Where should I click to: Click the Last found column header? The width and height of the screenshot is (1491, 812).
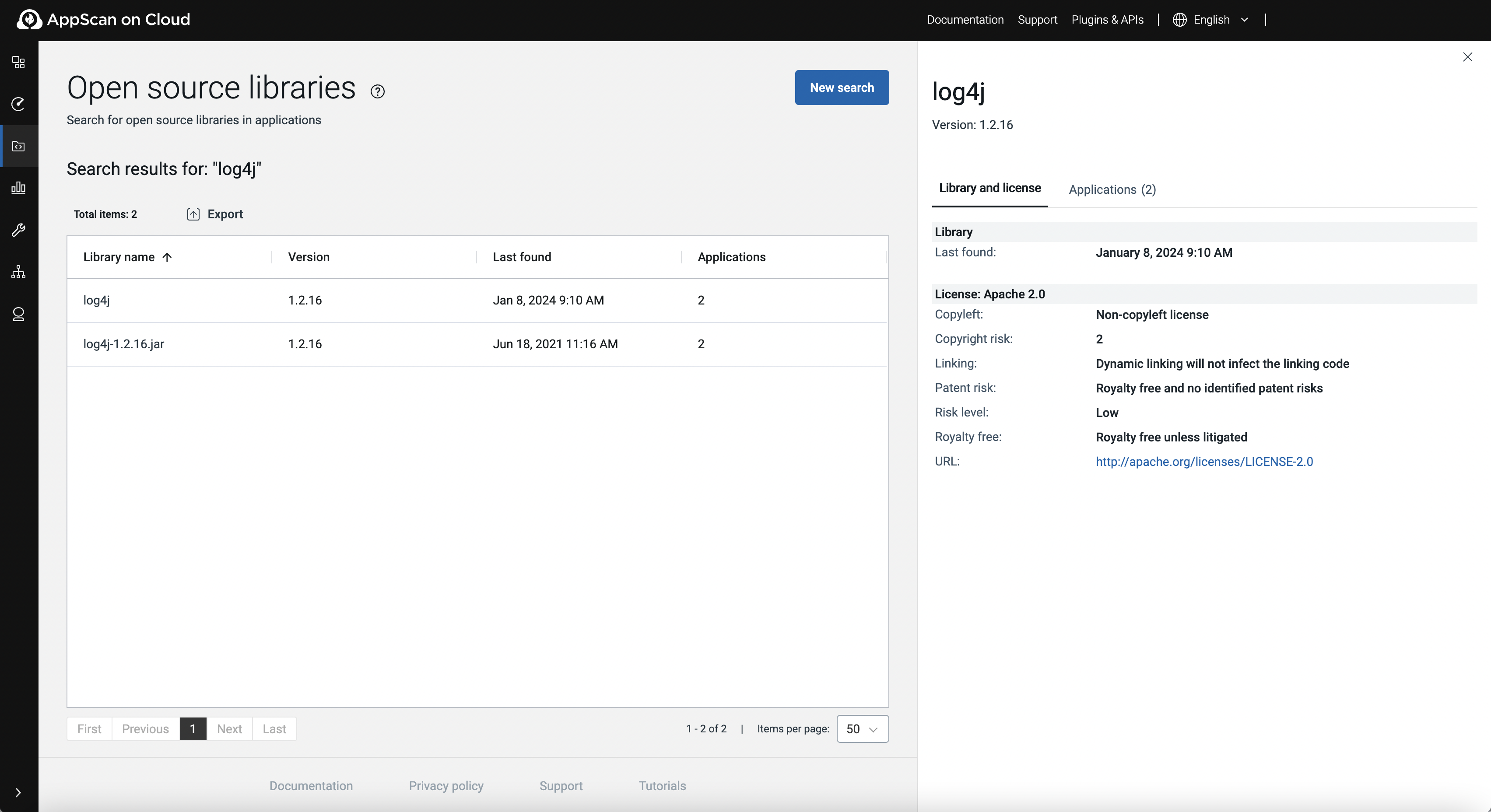click(522, 257)
